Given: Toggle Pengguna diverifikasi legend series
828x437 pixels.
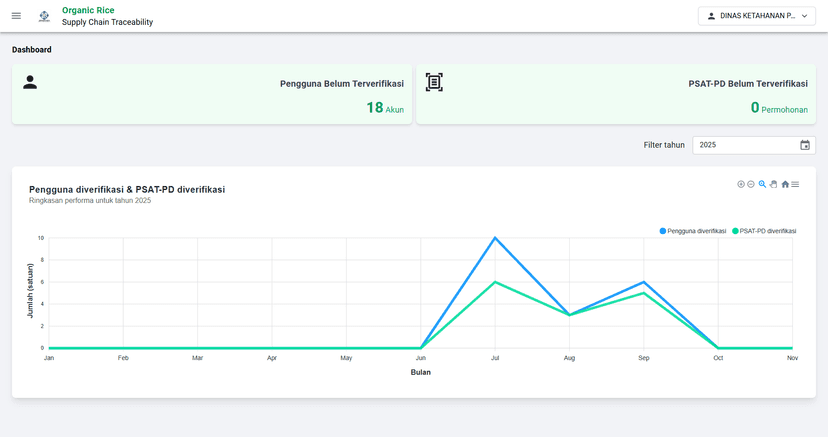Looking at the screenshot, I should coord(692,231).
